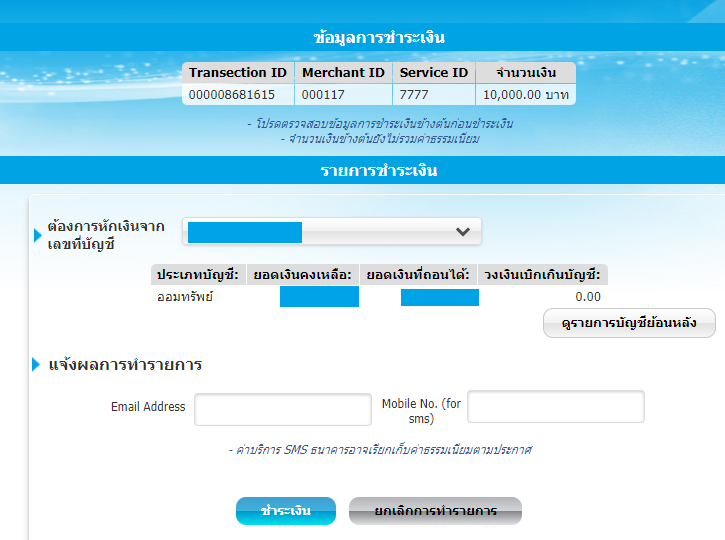
Task: Click the ประเภทบัญชี: header
Action: click(198, 275)
